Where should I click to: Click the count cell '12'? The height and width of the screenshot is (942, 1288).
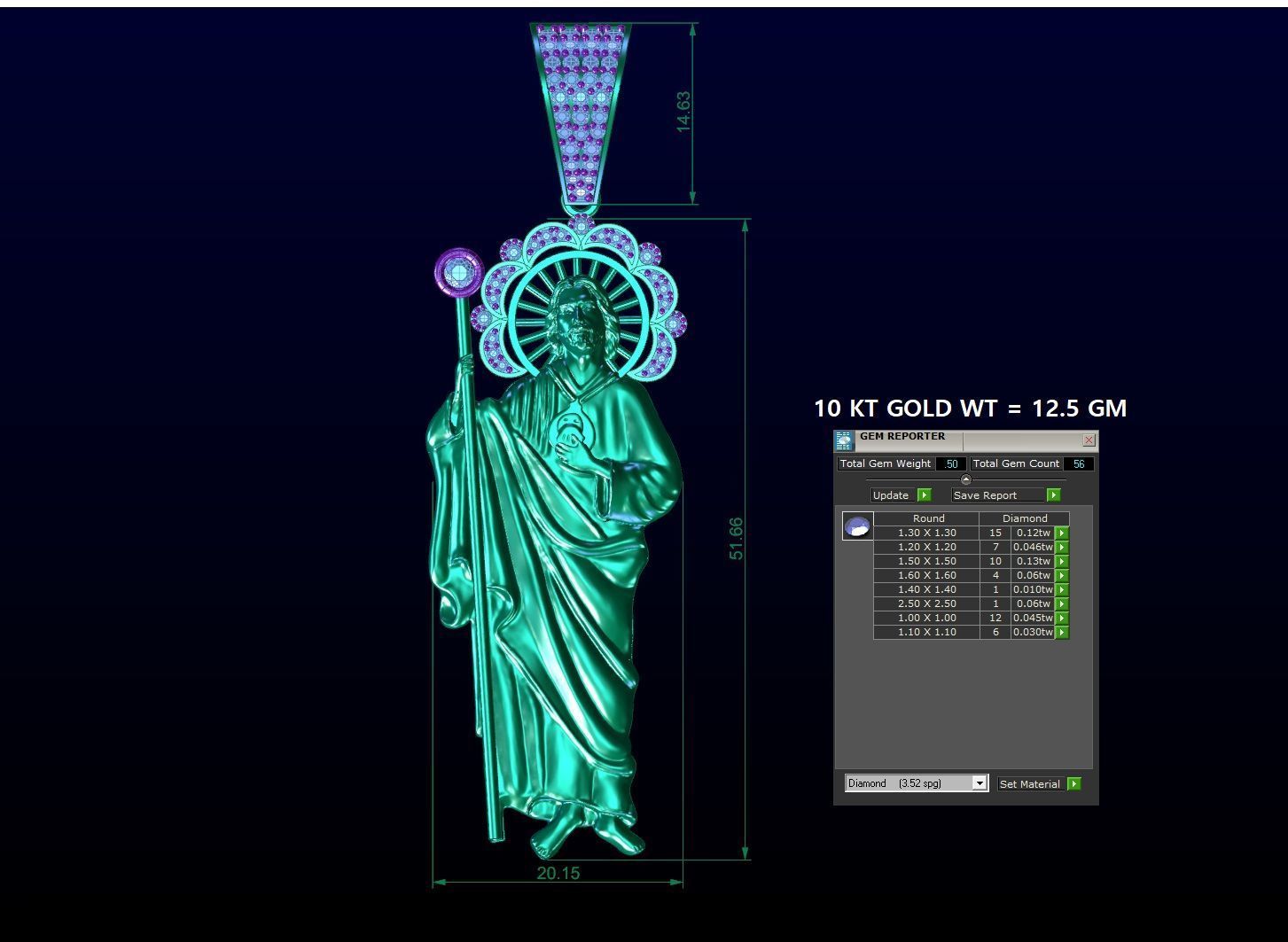click(995, 619)
